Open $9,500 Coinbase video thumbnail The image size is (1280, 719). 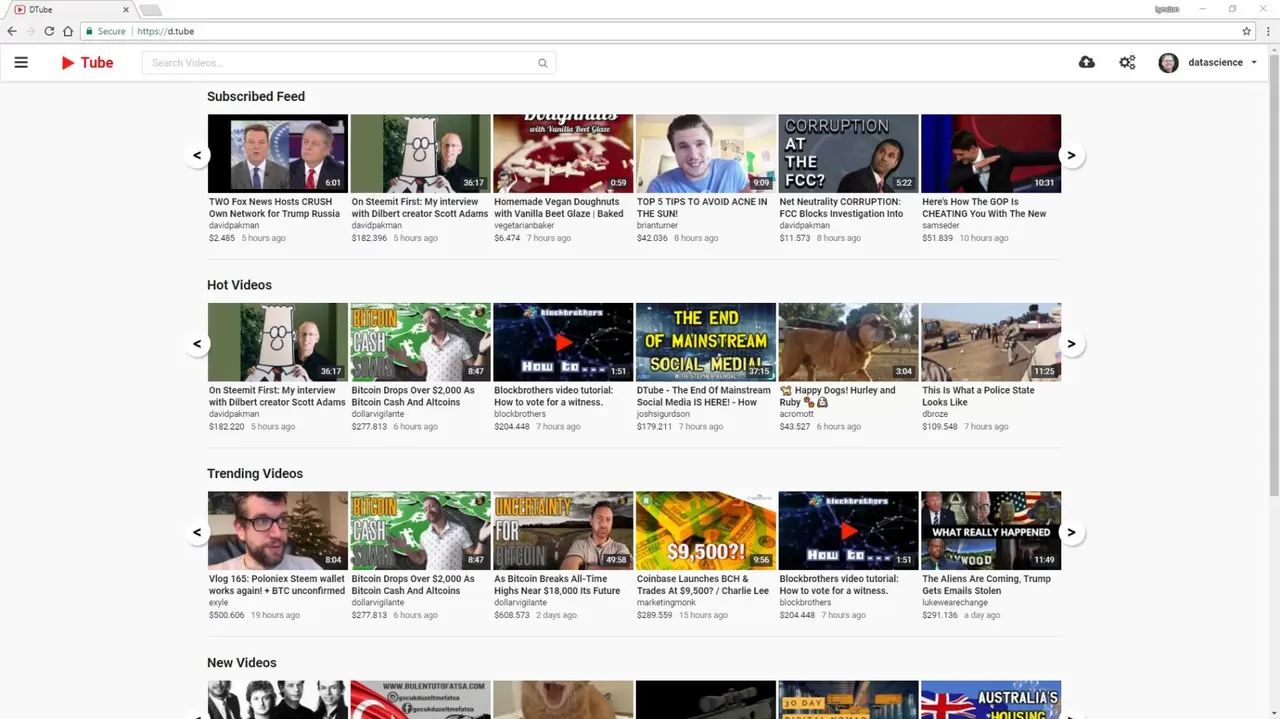click(706, 530)
